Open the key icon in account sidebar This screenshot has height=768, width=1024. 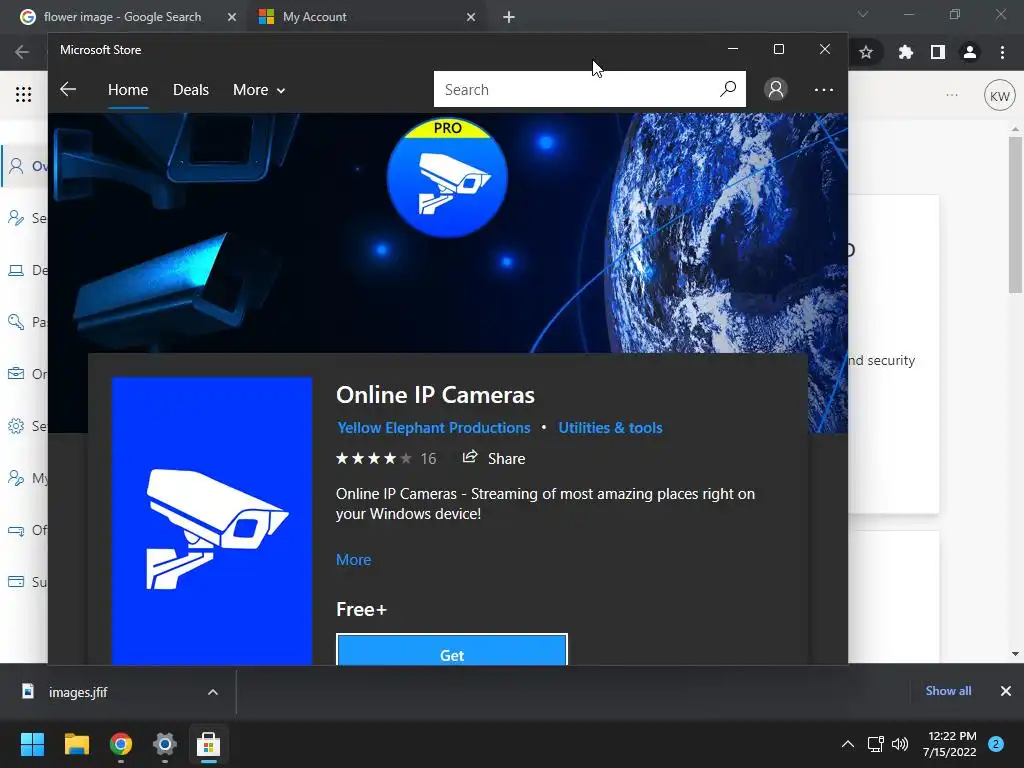pos(16,321)
